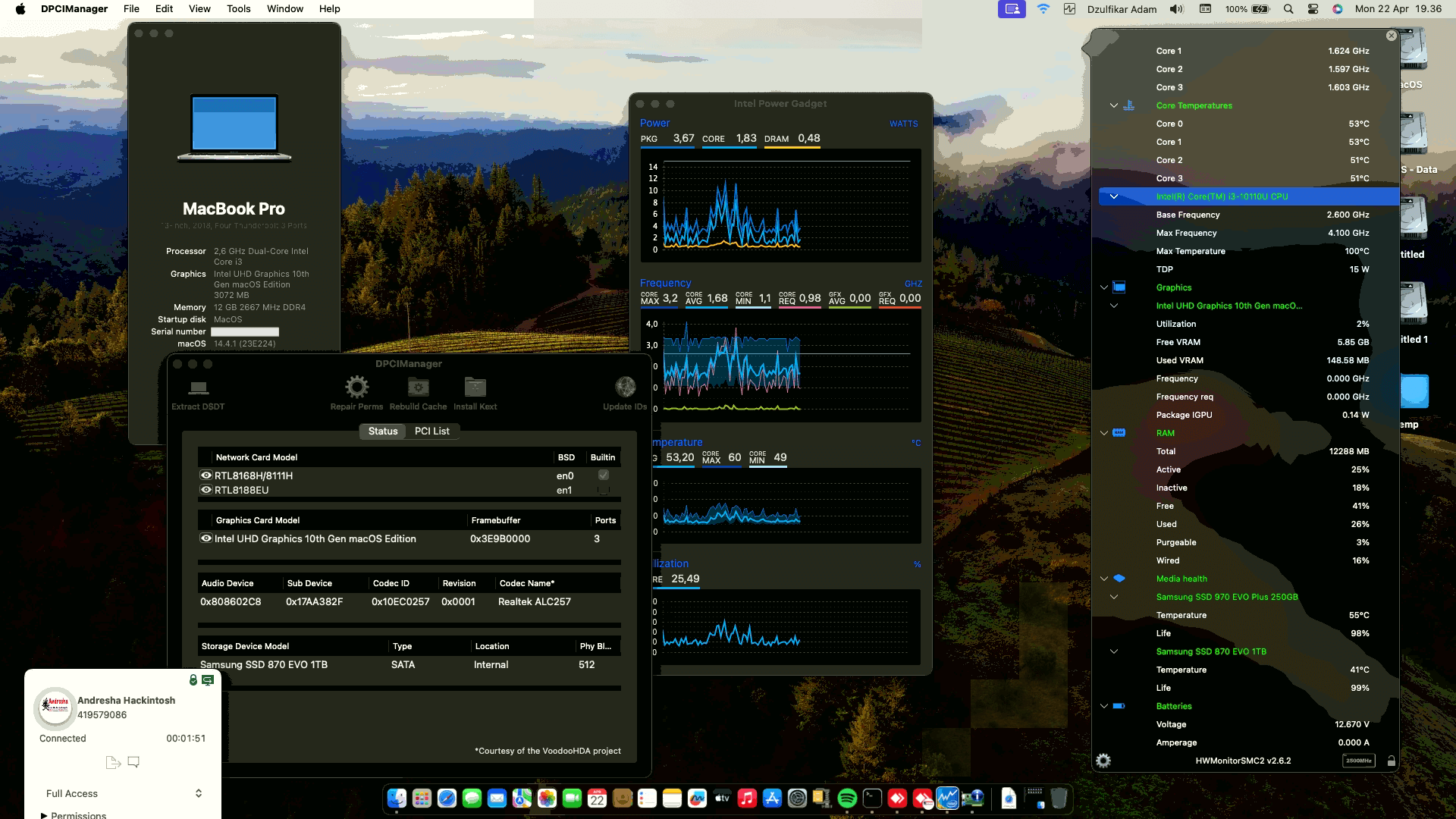Image resolution: width=1456 pixels, height=819 pixels.
Task: Select the Status tab in DPCIManager
Action: (383, 431)
